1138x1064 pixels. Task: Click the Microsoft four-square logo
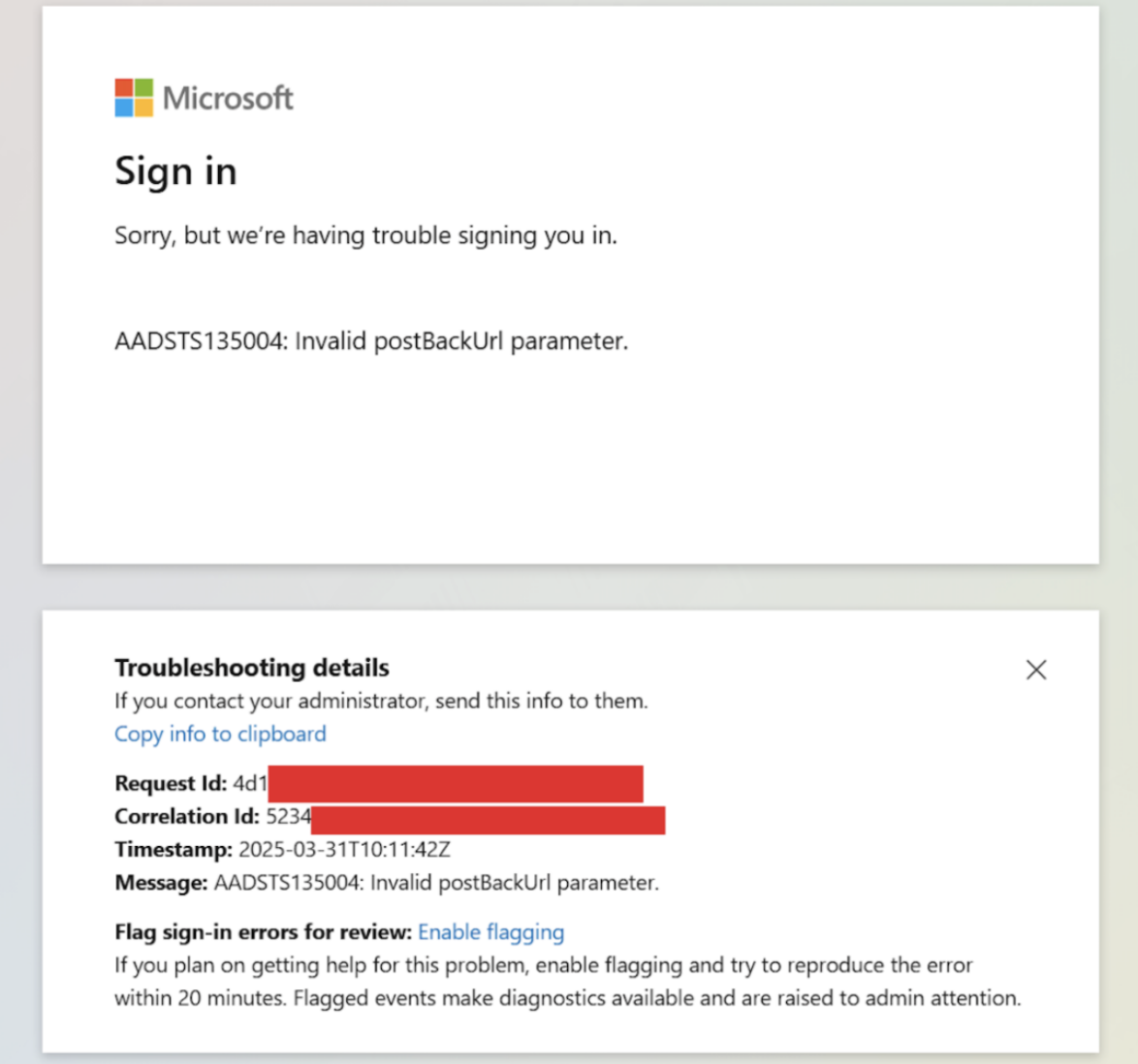tap(134, 98)
